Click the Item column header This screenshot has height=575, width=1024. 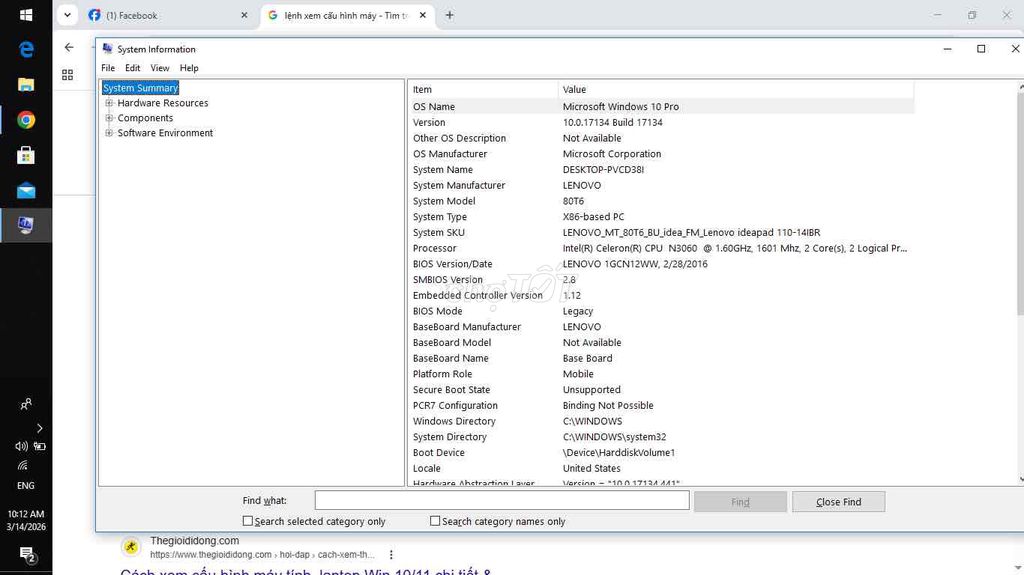tap(483, 90)
